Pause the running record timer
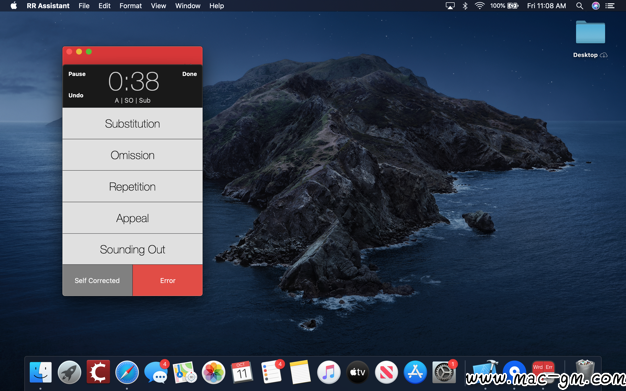 pos(77,74)
